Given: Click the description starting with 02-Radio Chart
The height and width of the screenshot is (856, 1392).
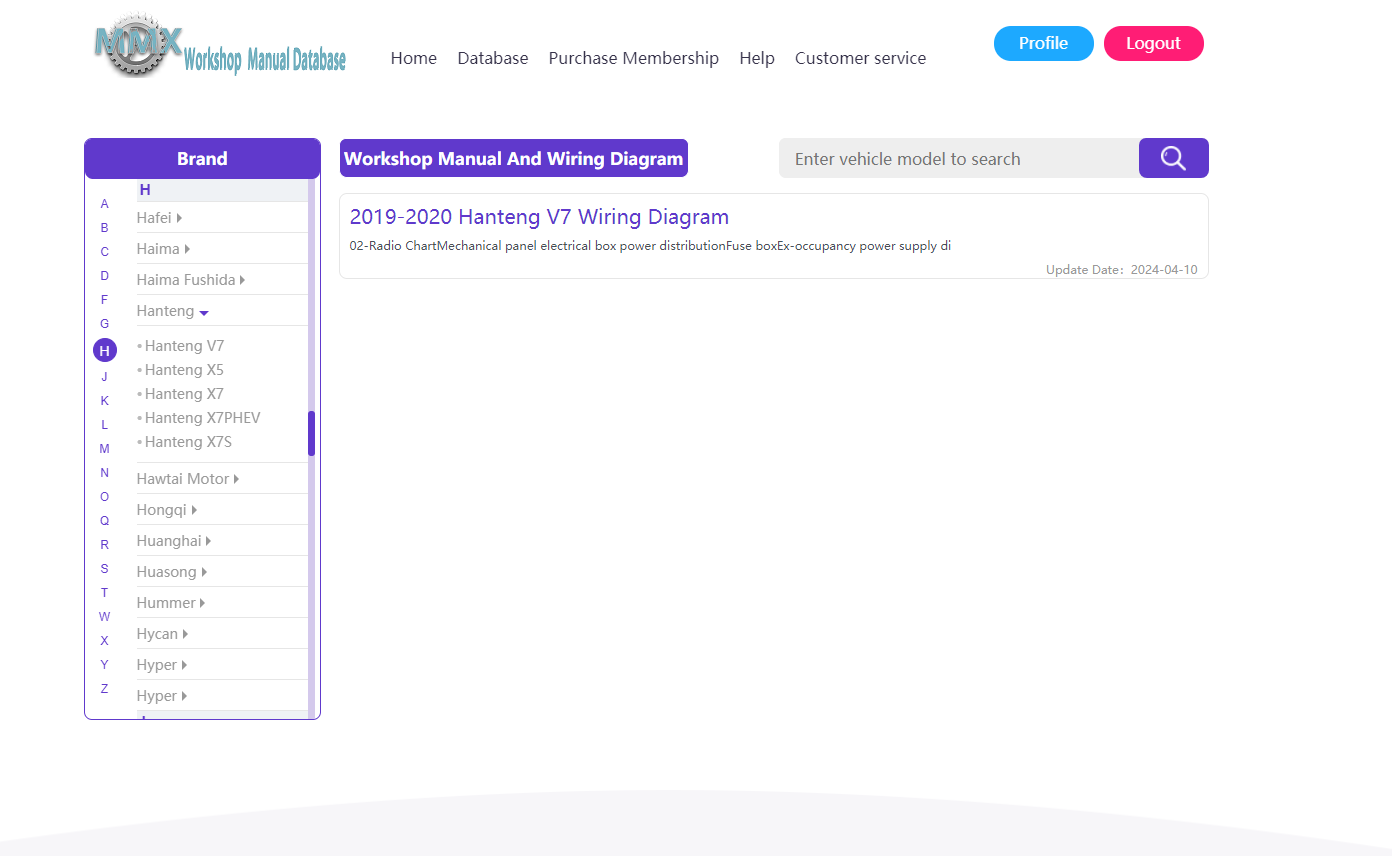Looking at the screenshot, I should coord(650,245).
